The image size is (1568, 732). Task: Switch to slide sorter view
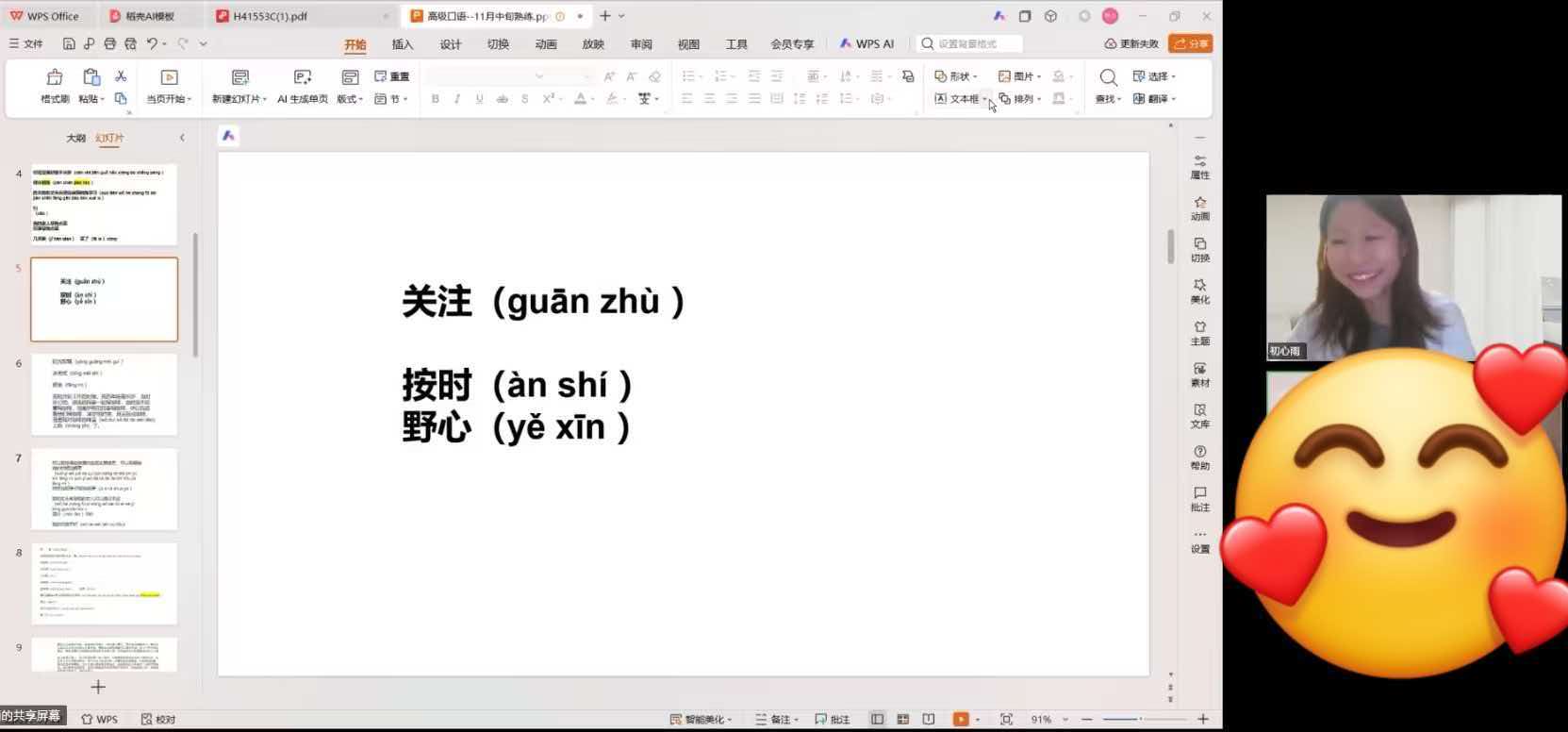[x=902, y=719]
